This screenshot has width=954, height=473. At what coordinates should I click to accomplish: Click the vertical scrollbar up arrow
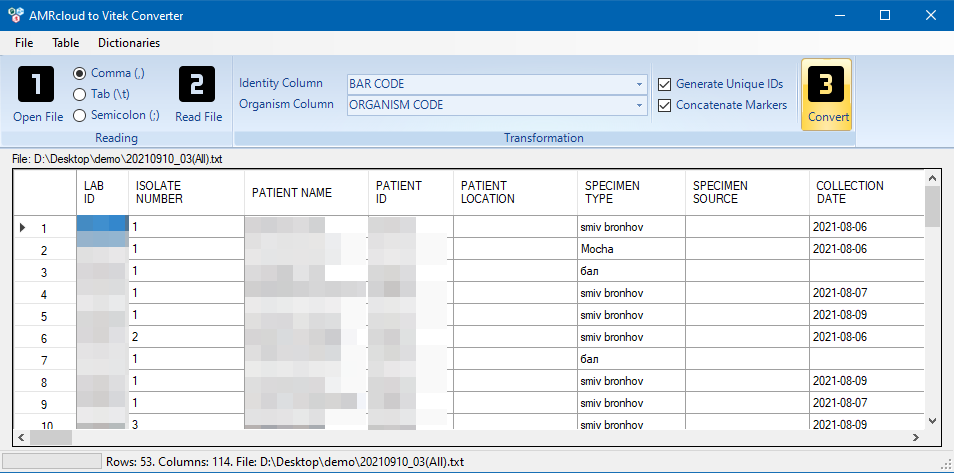(931, 178)
